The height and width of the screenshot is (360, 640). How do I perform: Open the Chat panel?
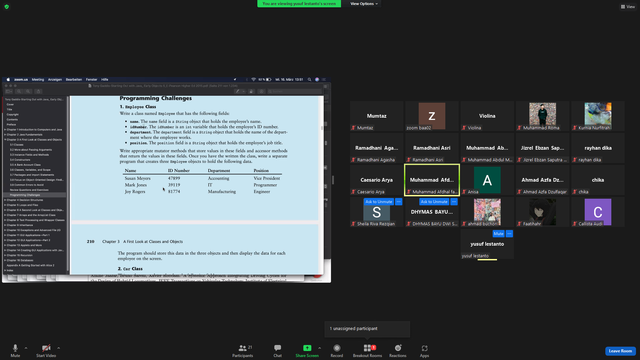[x=278, y=350]
